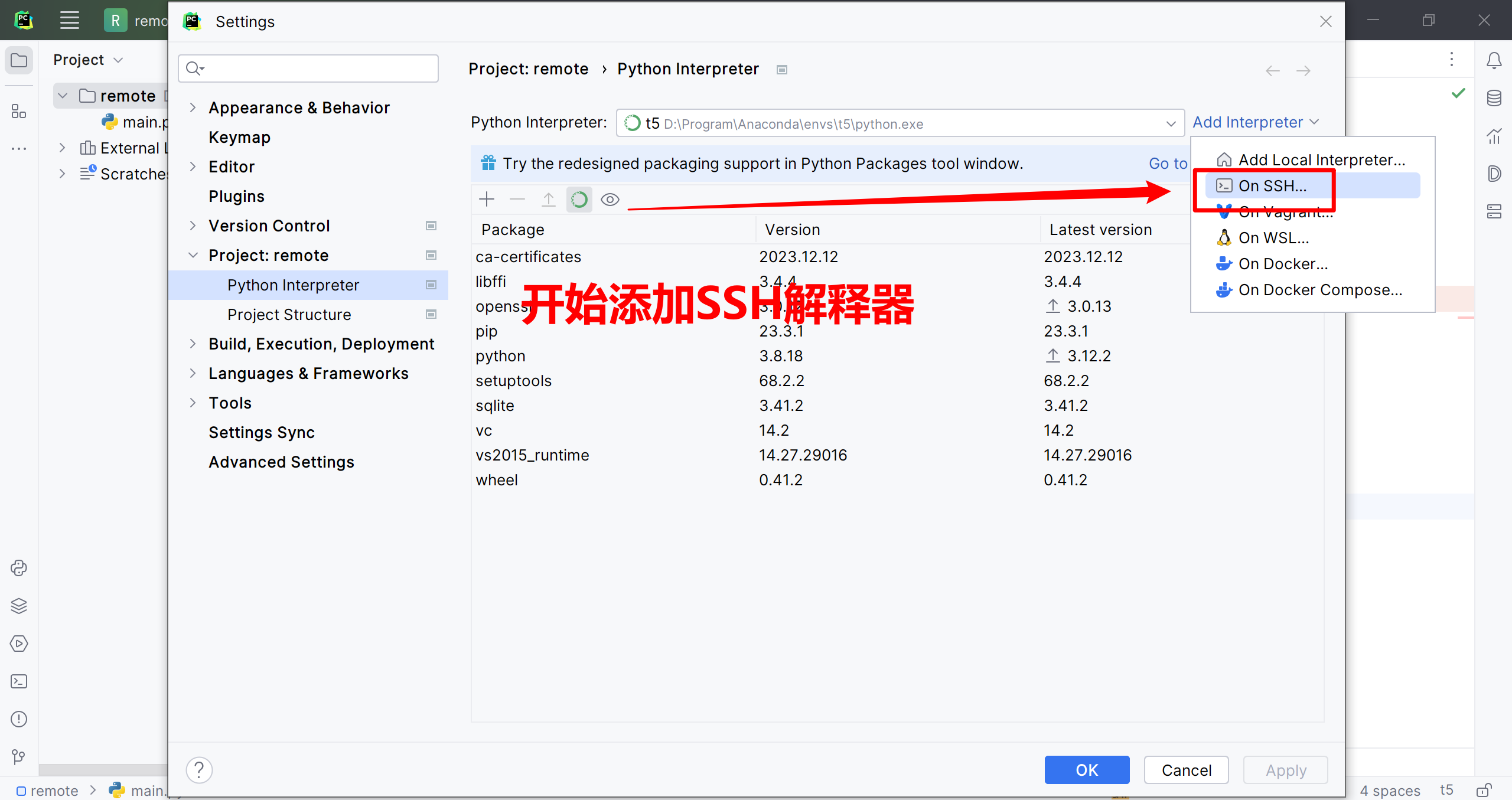Click the PyCharm logo icon
This screenshot has height=800, width=1512.
coord(24,21)
